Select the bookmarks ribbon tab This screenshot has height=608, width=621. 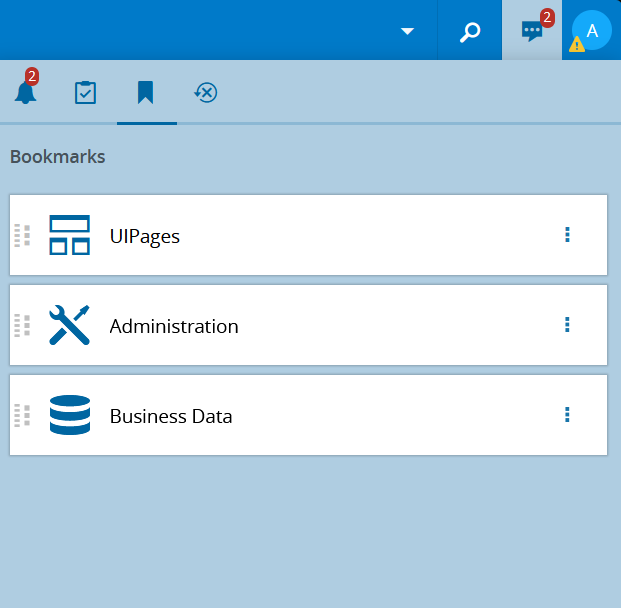(x=145, y=92)
